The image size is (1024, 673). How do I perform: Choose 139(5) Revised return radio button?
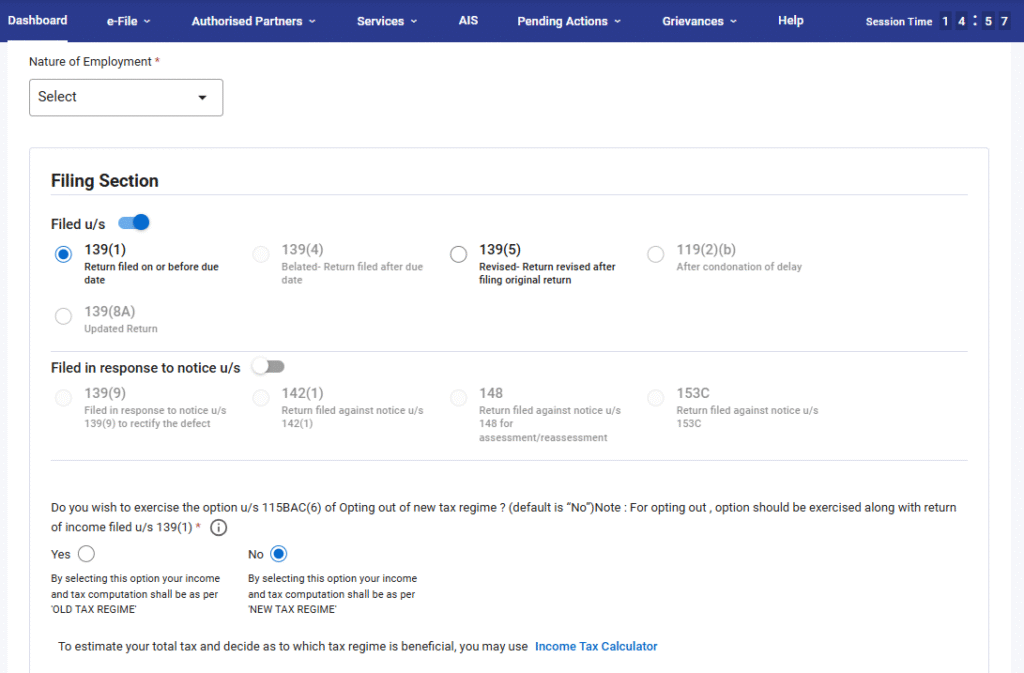pyautogui.click(x=458, y=255)
